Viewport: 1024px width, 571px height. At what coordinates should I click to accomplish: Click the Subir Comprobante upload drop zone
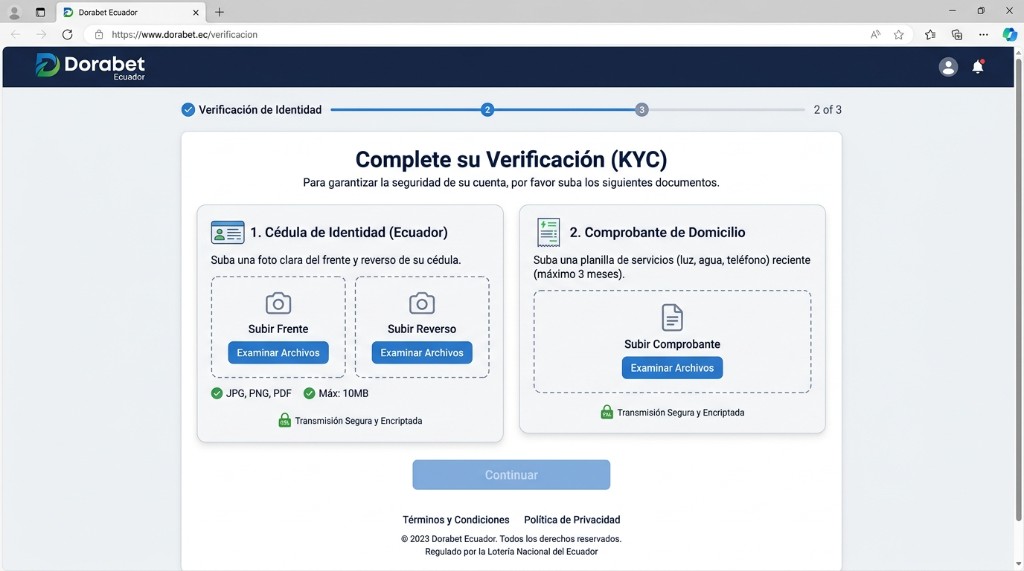coord(672,342)
